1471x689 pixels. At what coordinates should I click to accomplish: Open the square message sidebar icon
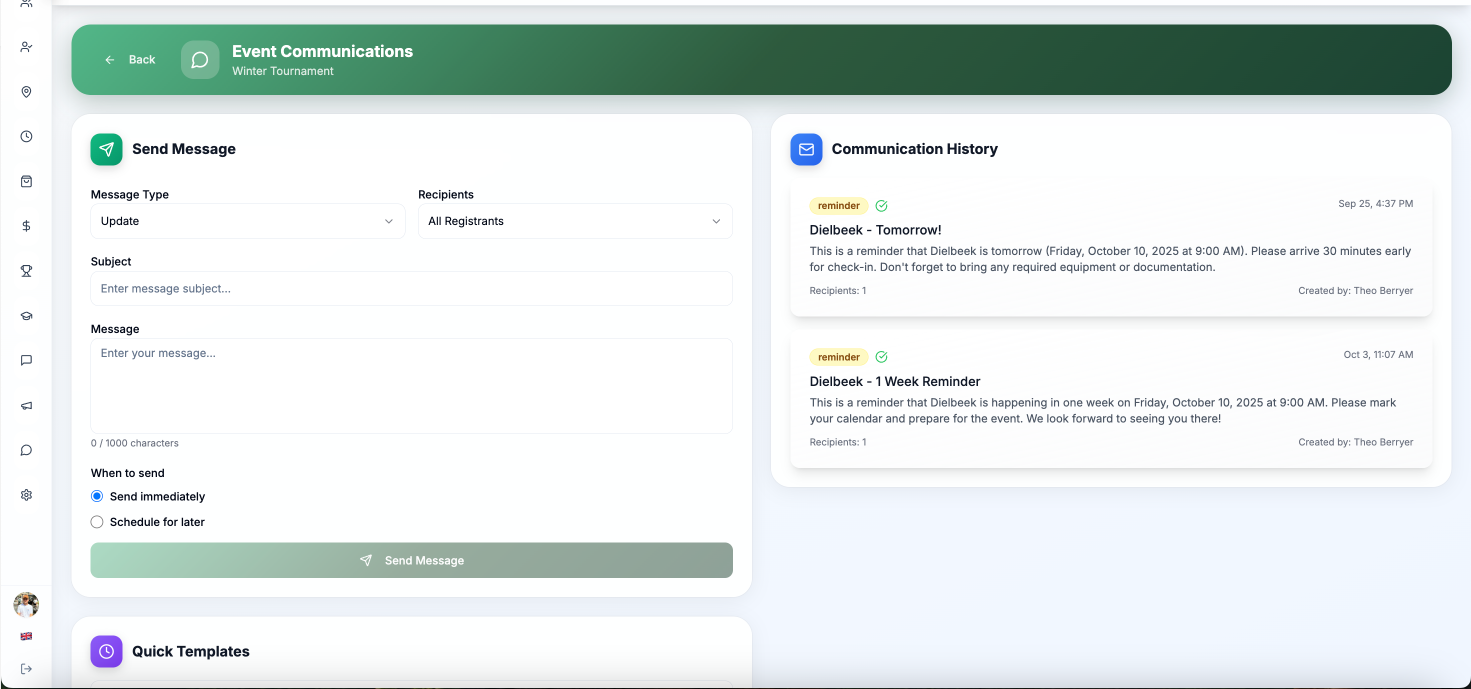26,360
